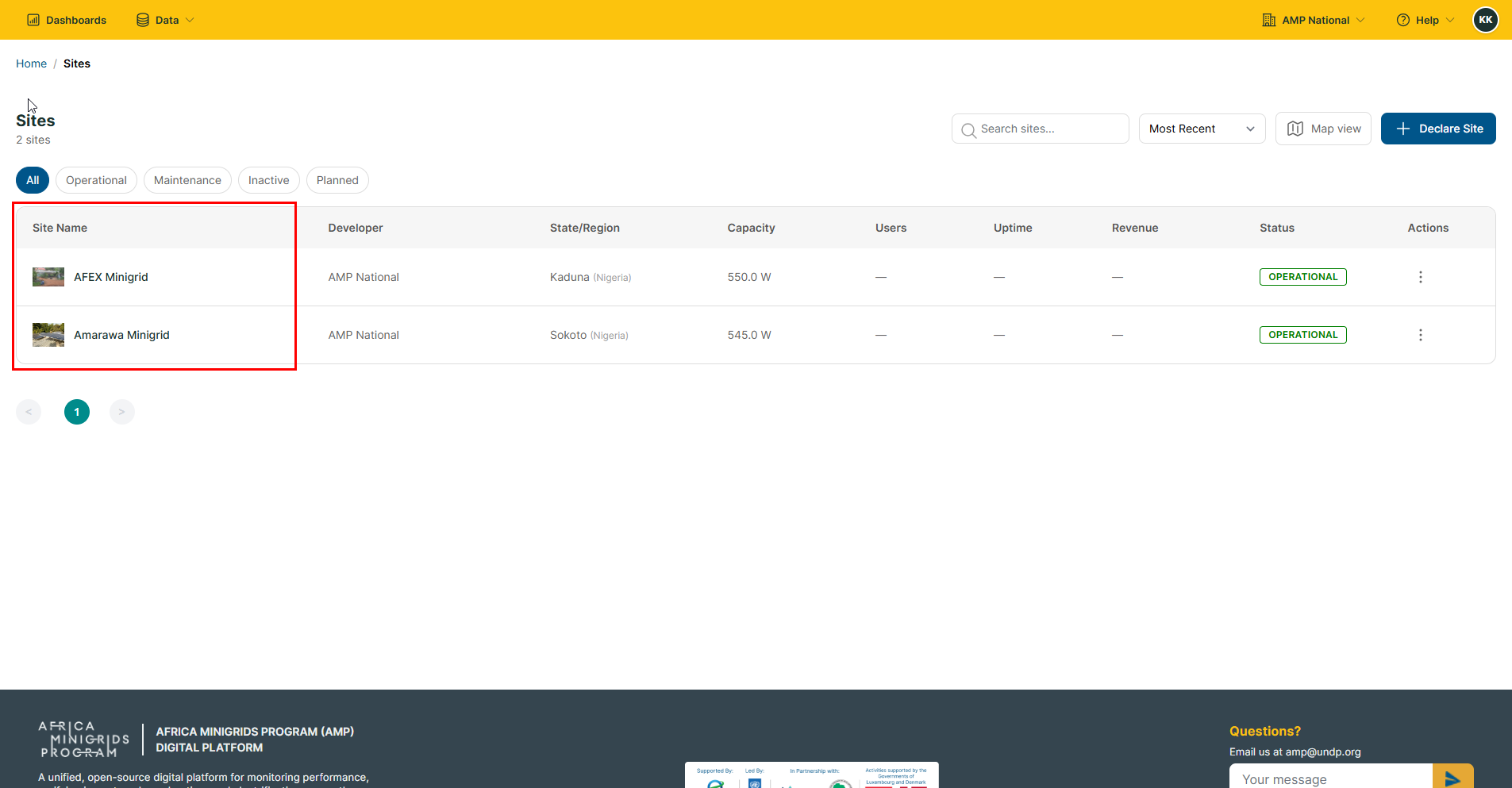Click the Map view map icon
Screen dimensions: 1512x788
click(1295, 129)
